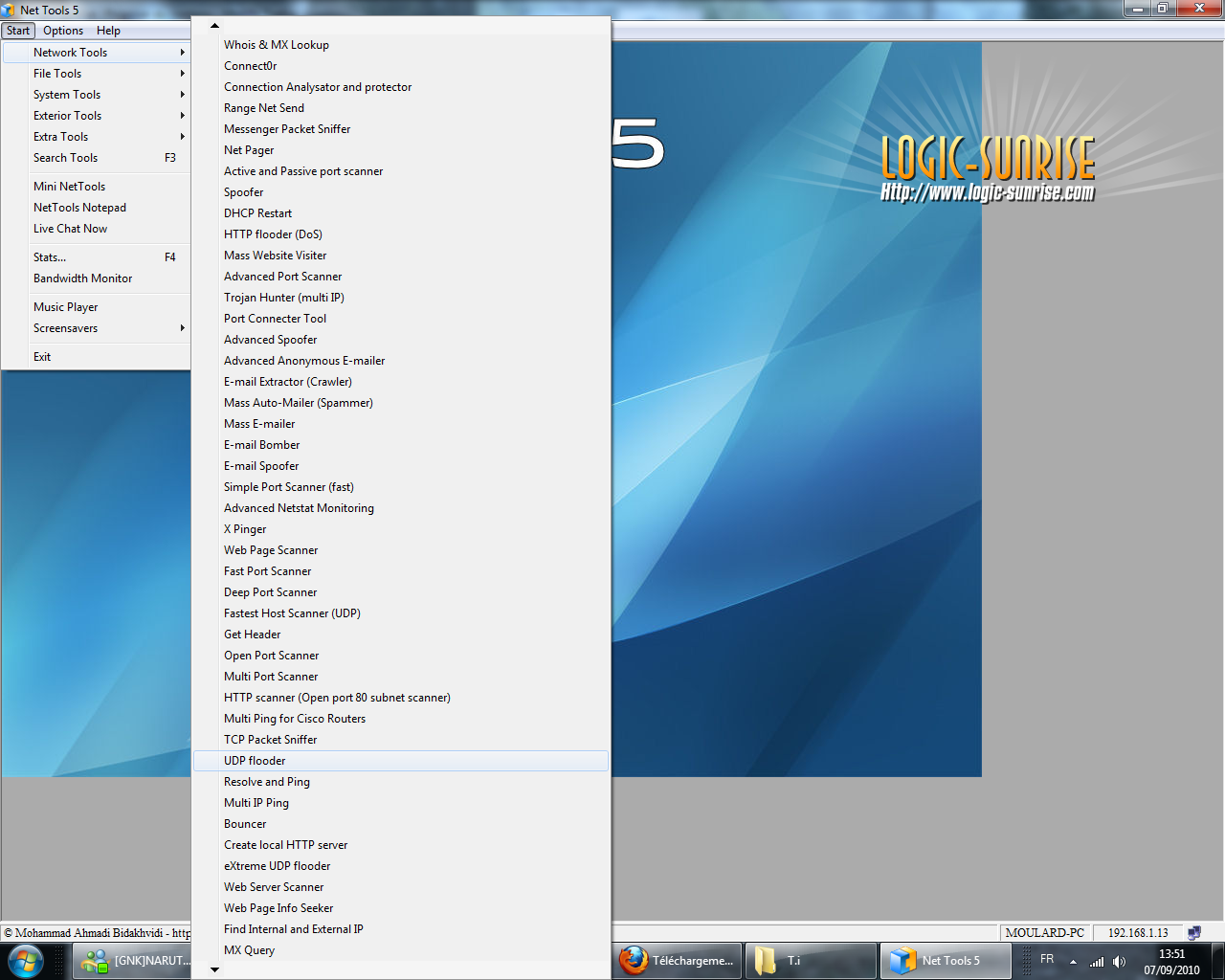This screenshot has width=1225, height=980.
Task: Click the Windows Start orb
Action: coord(26,960)
